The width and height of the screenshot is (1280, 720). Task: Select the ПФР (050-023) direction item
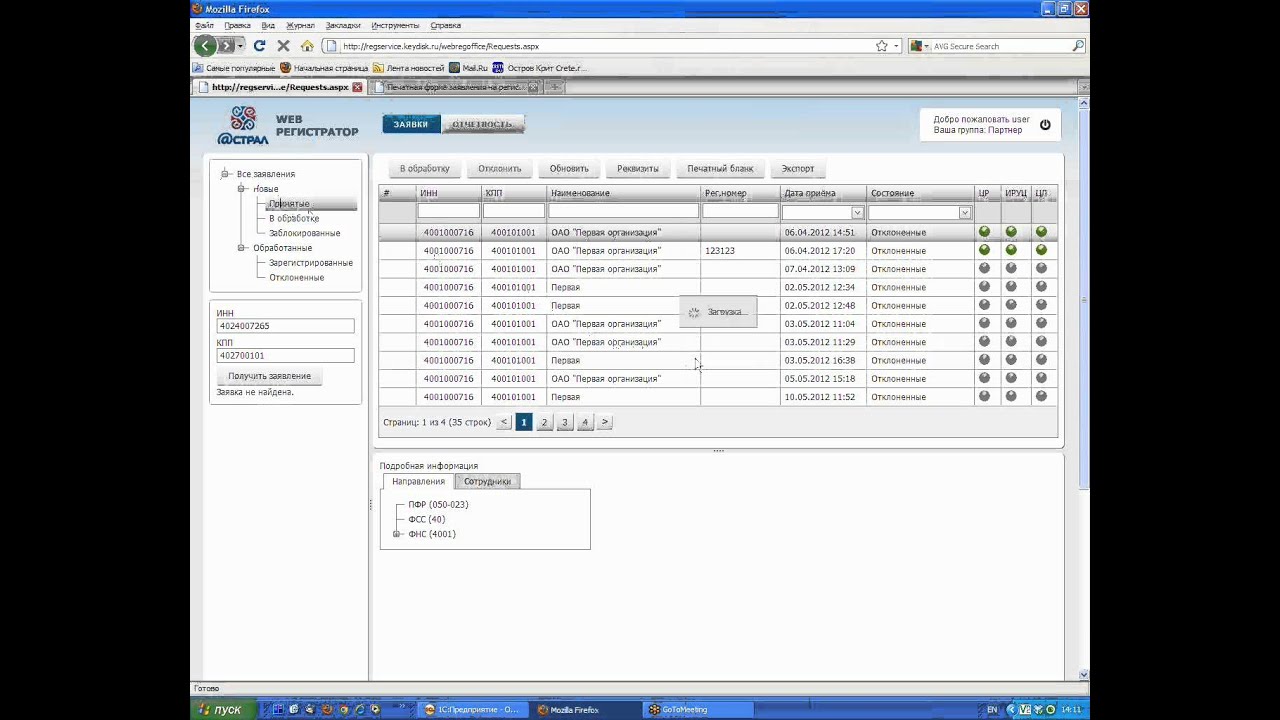click(438, 505)
